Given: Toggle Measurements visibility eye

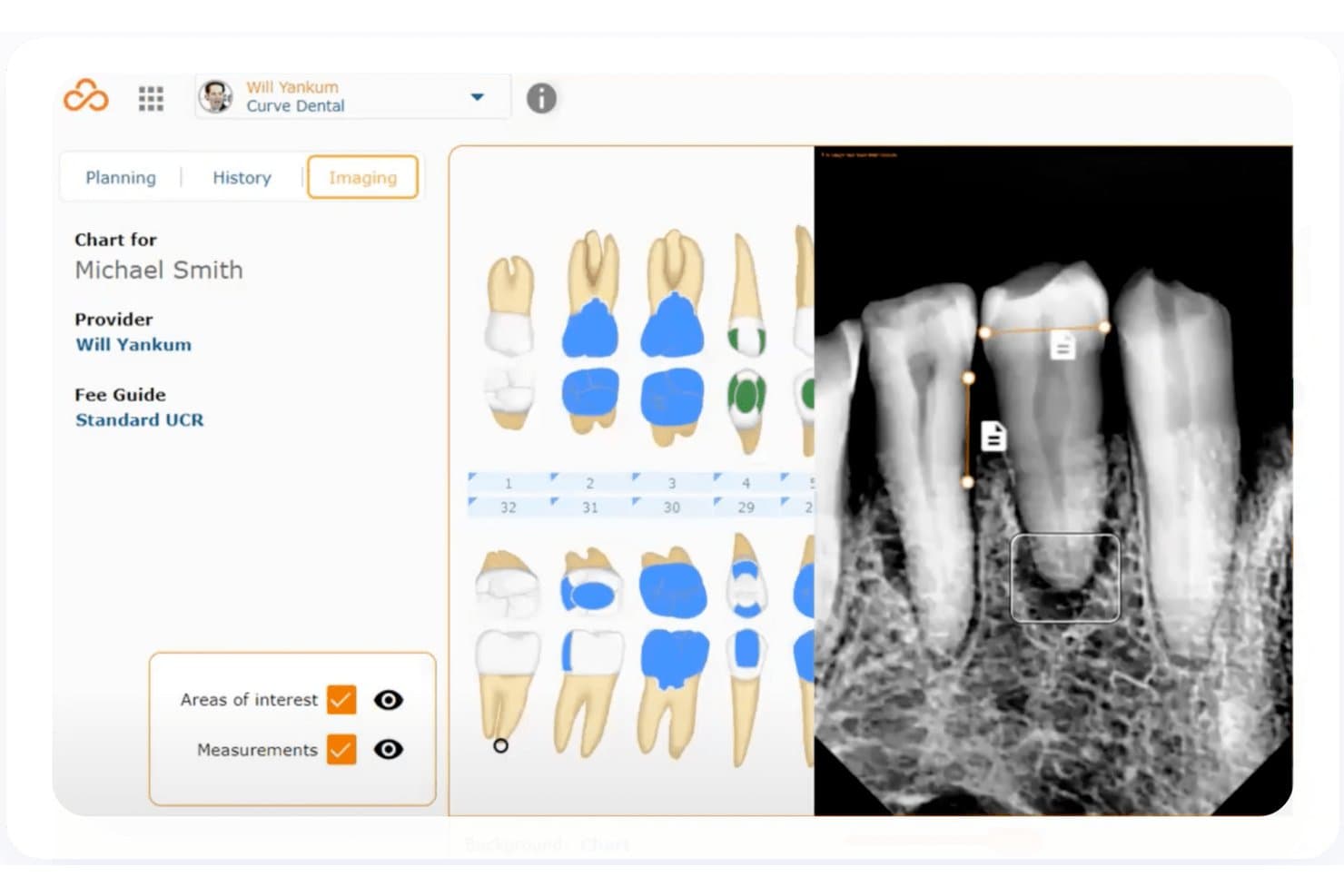Looking at the screenshot, I should pos(389,750).
